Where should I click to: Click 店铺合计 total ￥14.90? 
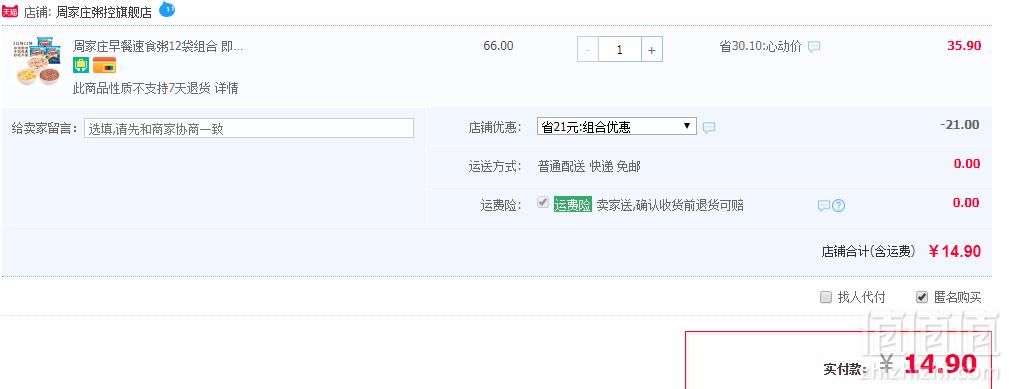(x=955, y=251)
